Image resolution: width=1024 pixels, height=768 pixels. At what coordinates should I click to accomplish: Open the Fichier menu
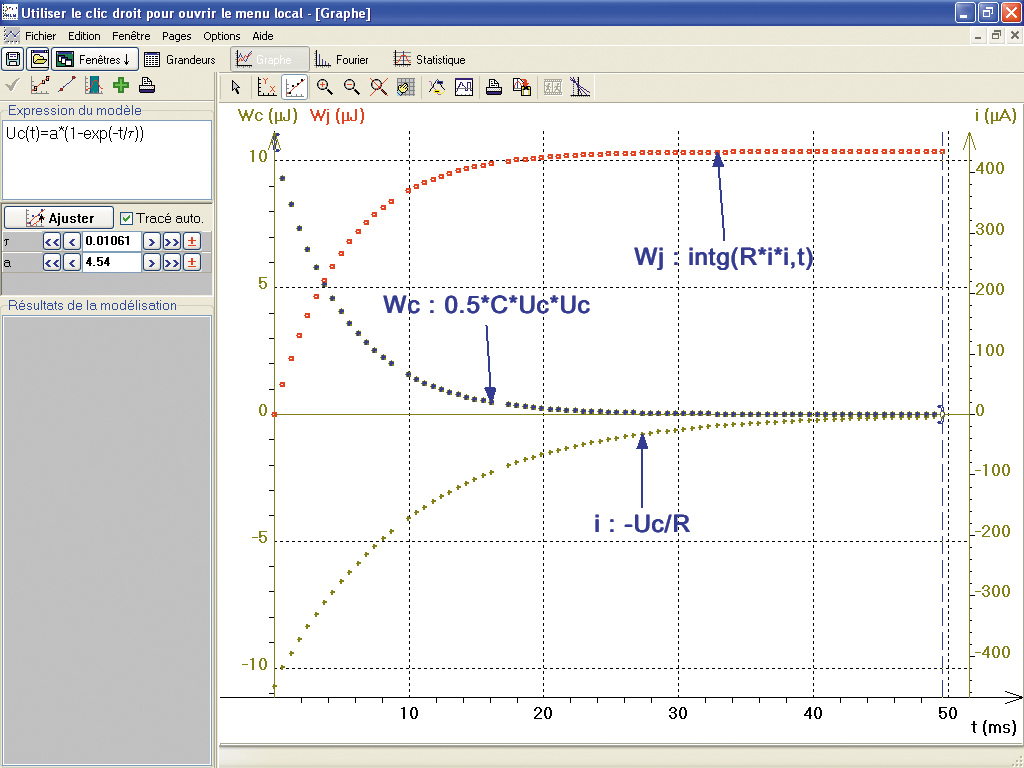(x=40, y=36)
